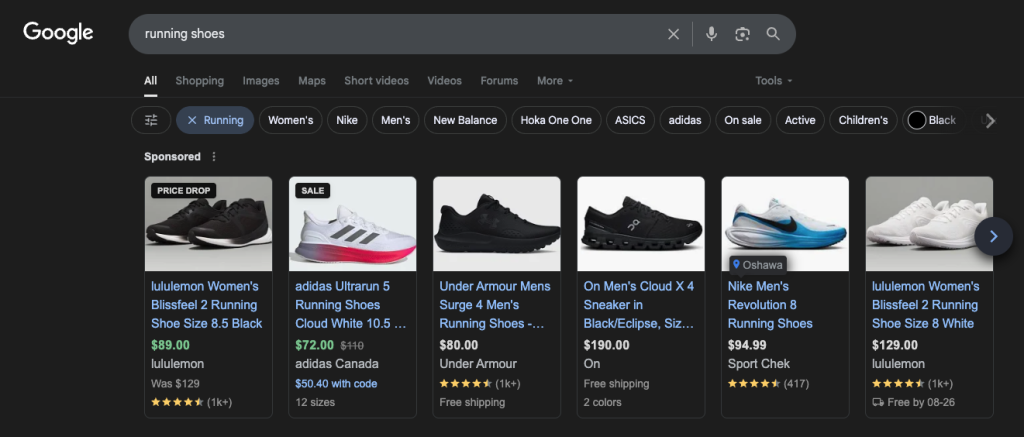Image resolution: width=1024 pixels, height=437 pixels.
Task: Open the Tools dropdown
Action: pos(773,81)
